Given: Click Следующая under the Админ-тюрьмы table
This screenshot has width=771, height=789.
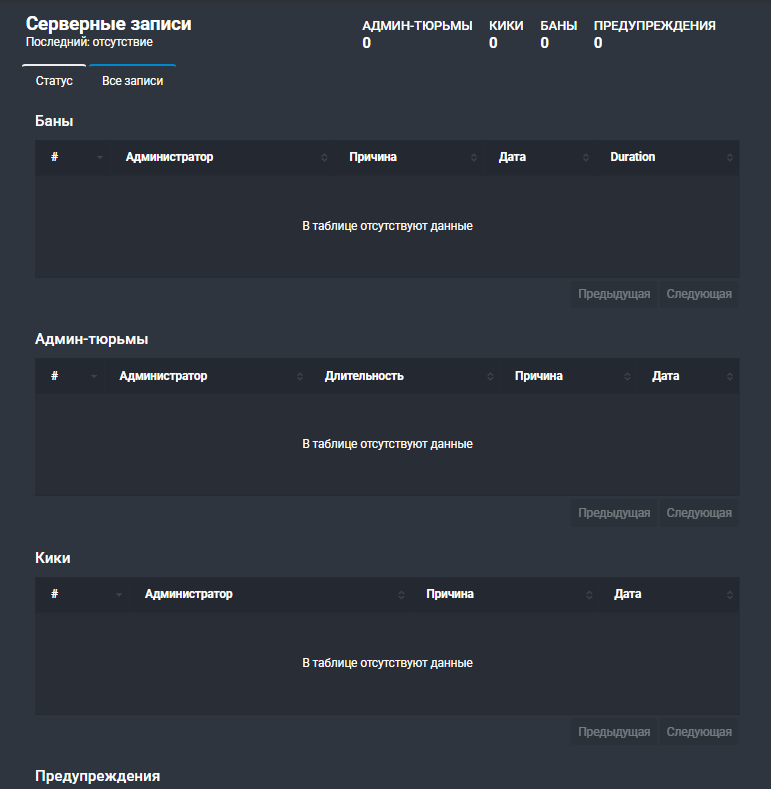Looking at the screenshot, I should pyautogui.click(x=699, y=513).
